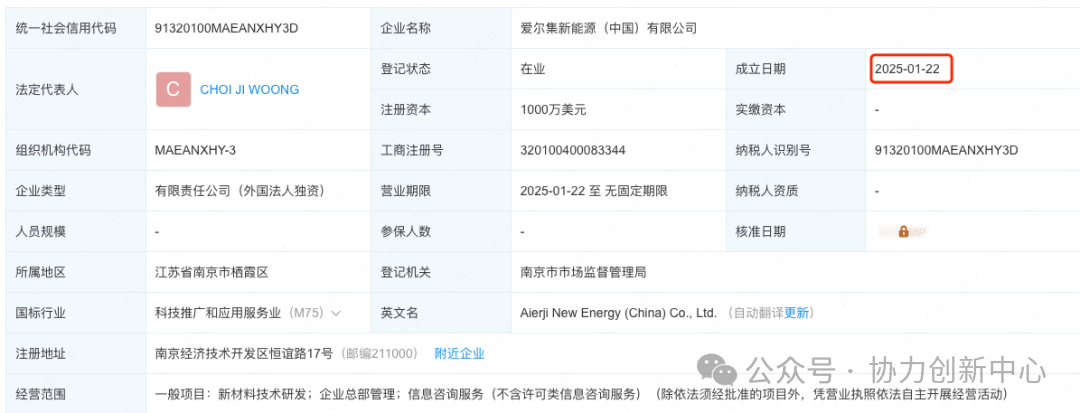The height and width of the screenshot is (413, 1080).
Task: Select taxpayer ID value beside 纳税人识别号
Action: 946,150
